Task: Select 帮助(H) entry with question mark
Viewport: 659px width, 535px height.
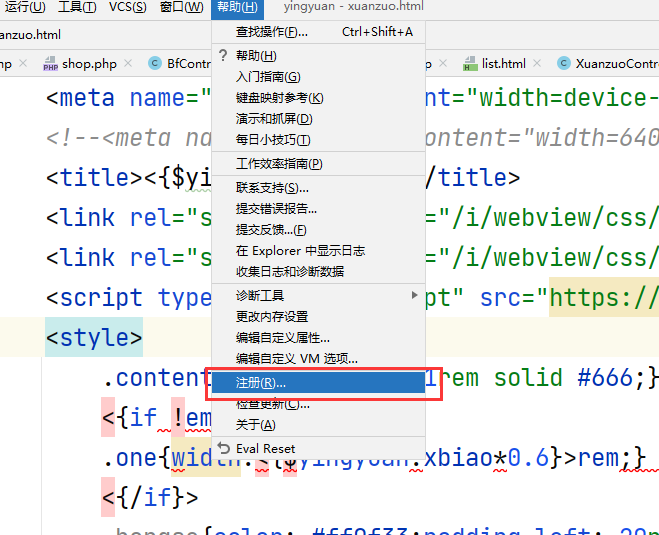Action: 319,56
